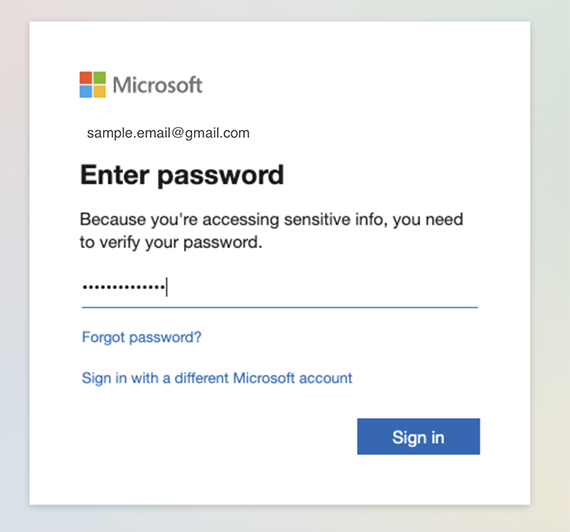This screenshot has height=532, width=570.
Task: Click the red square in Microsoft logo
Action: click(86, 78)
